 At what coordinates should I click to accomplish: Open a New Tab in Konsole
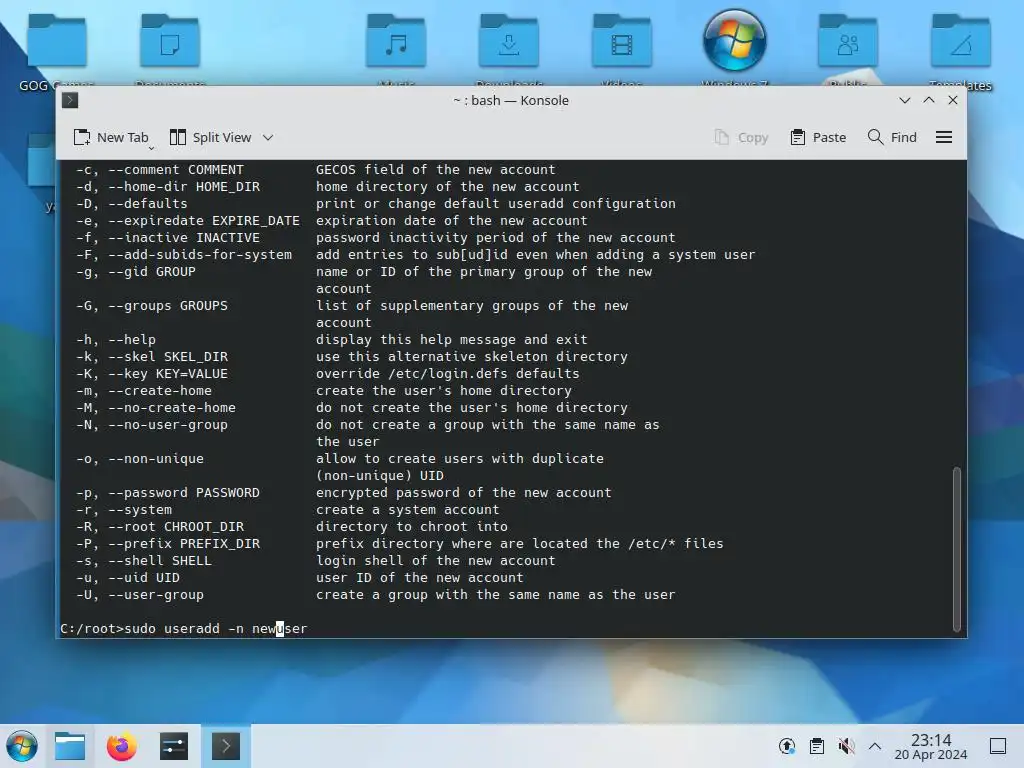[x=111, y=137]
